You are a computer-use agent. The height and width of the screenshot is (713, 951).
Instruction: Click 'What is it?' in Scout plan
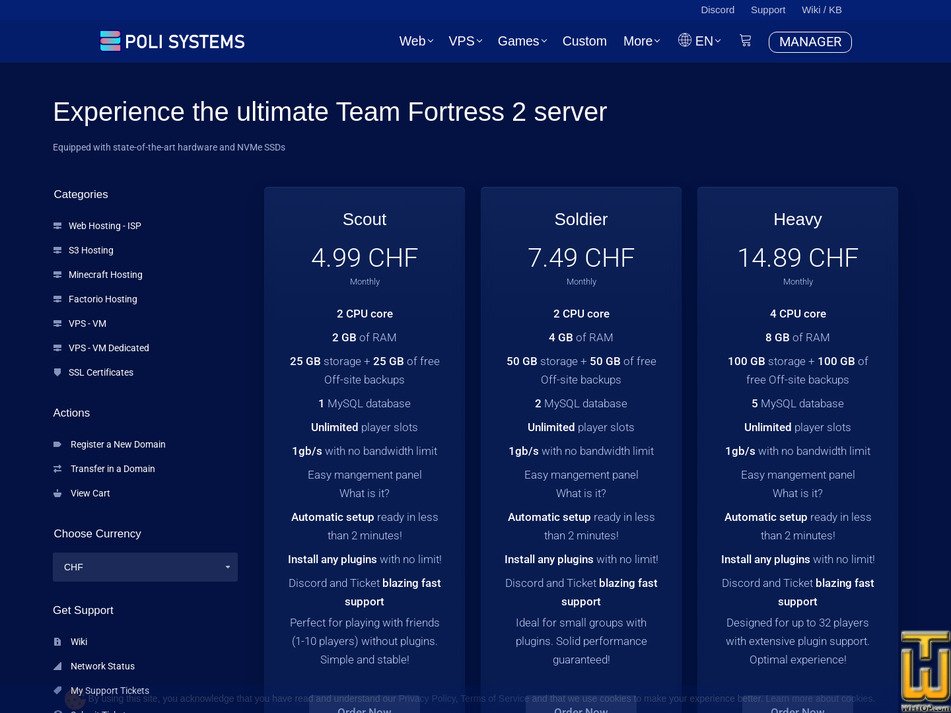point(365,494)
